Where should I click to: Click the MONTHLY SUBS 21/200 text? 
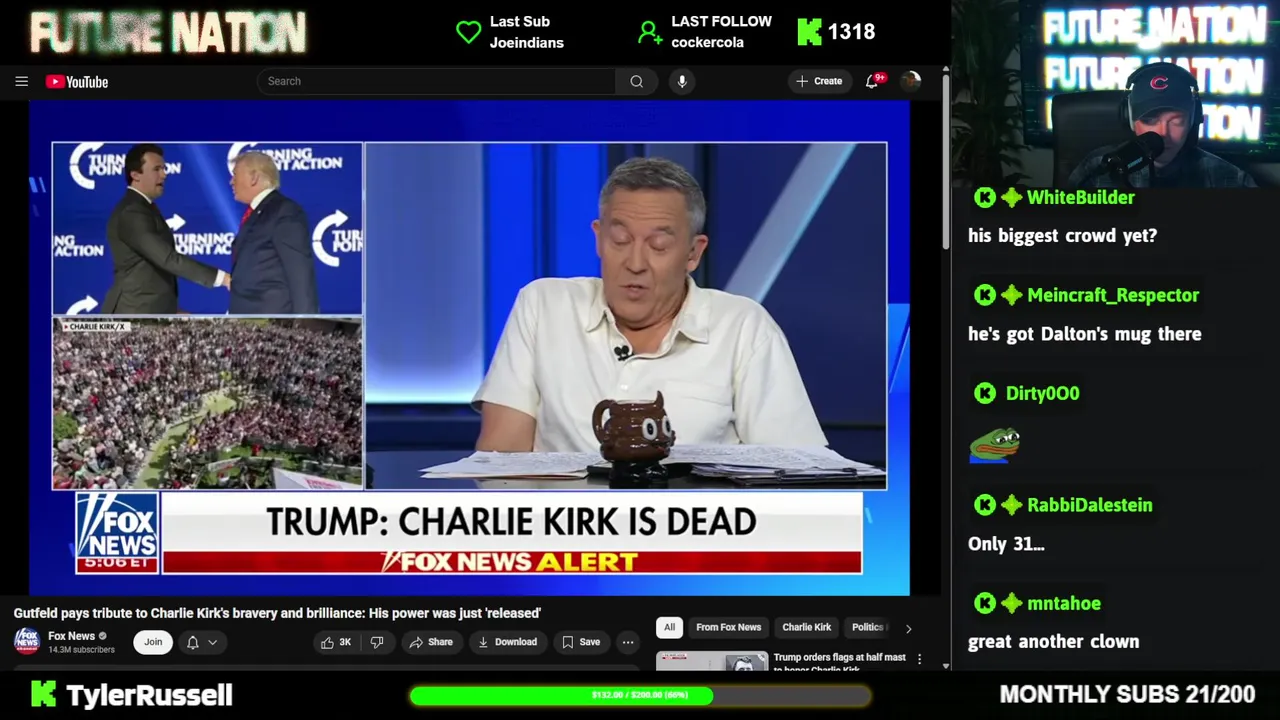1127,694
